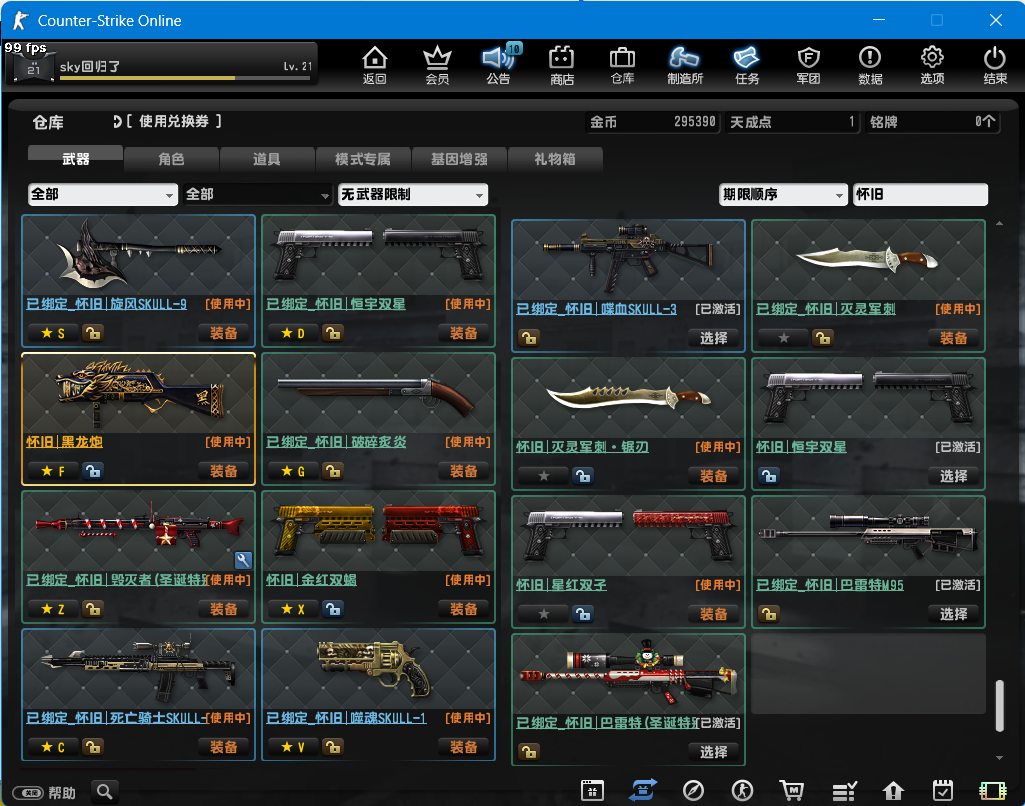Switch to the 角色 tab

click(171, 159)
